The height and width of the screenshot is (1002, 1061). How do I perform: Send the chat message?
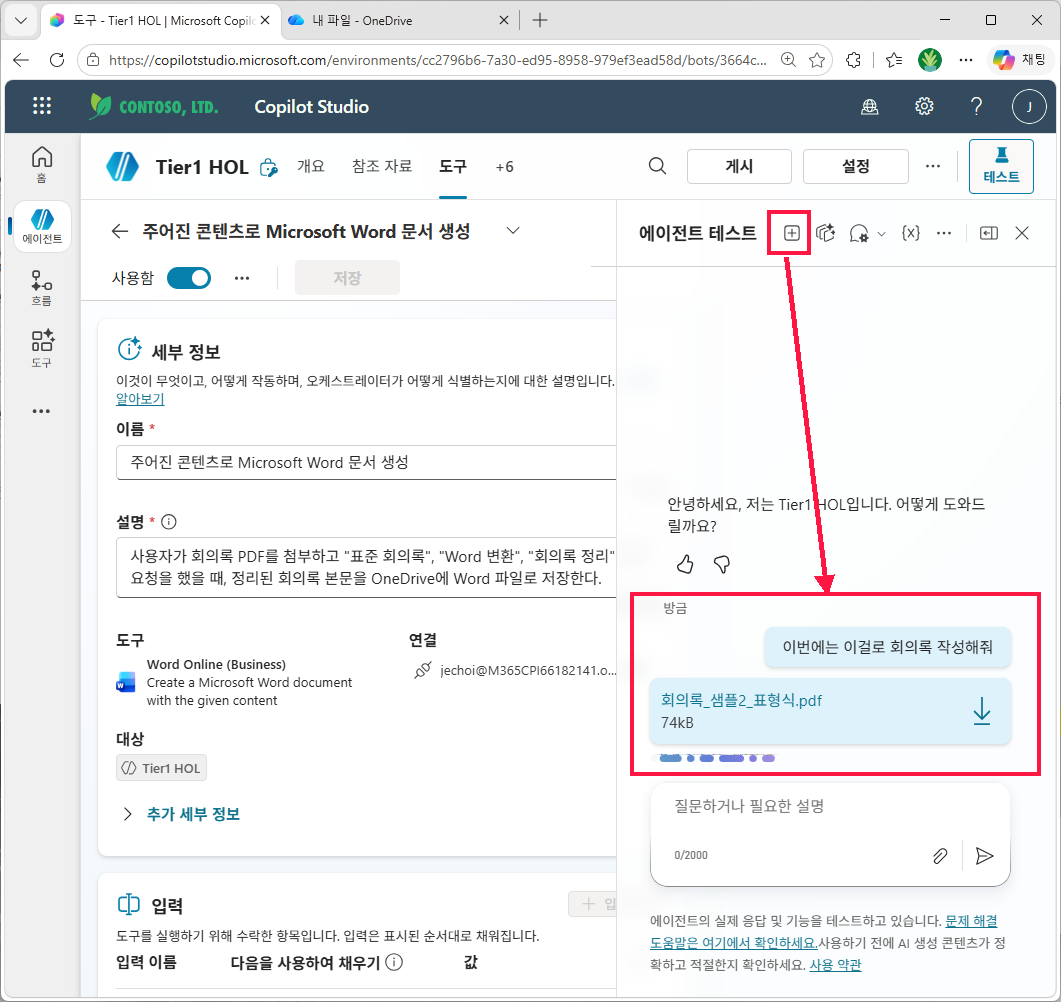(985, 856)
